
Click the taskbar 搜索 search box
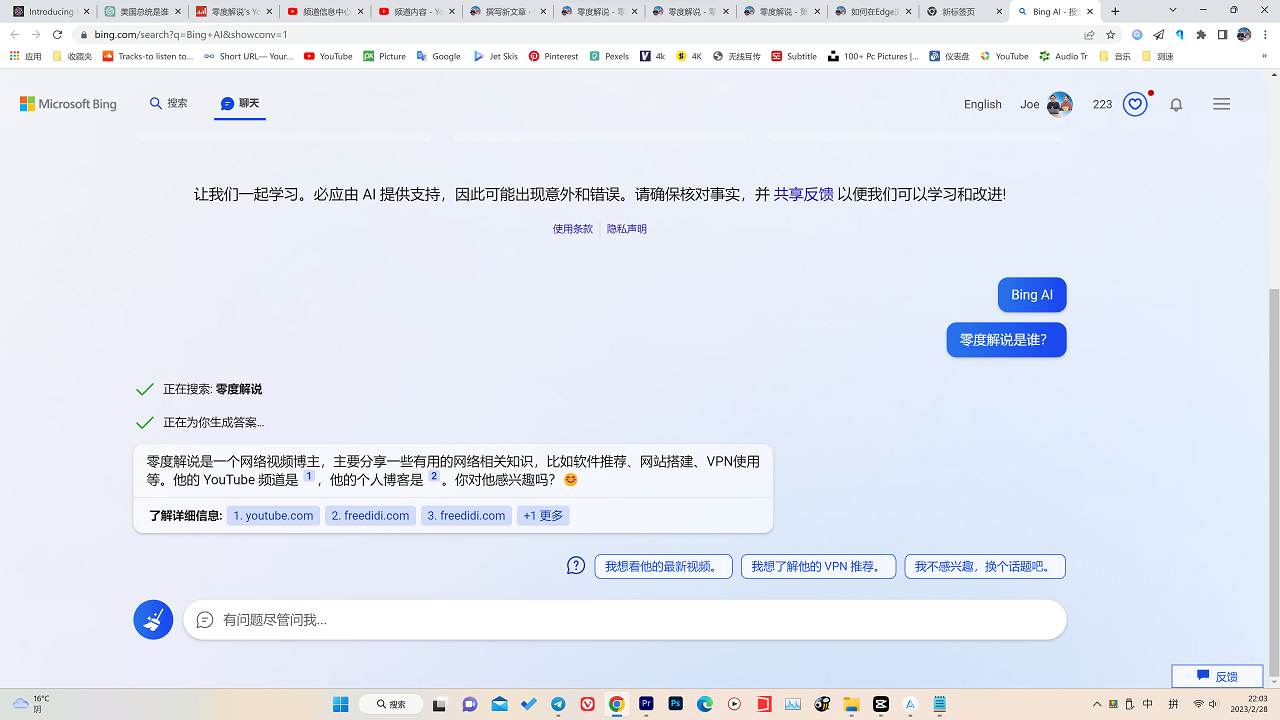(x=391, y=704)
